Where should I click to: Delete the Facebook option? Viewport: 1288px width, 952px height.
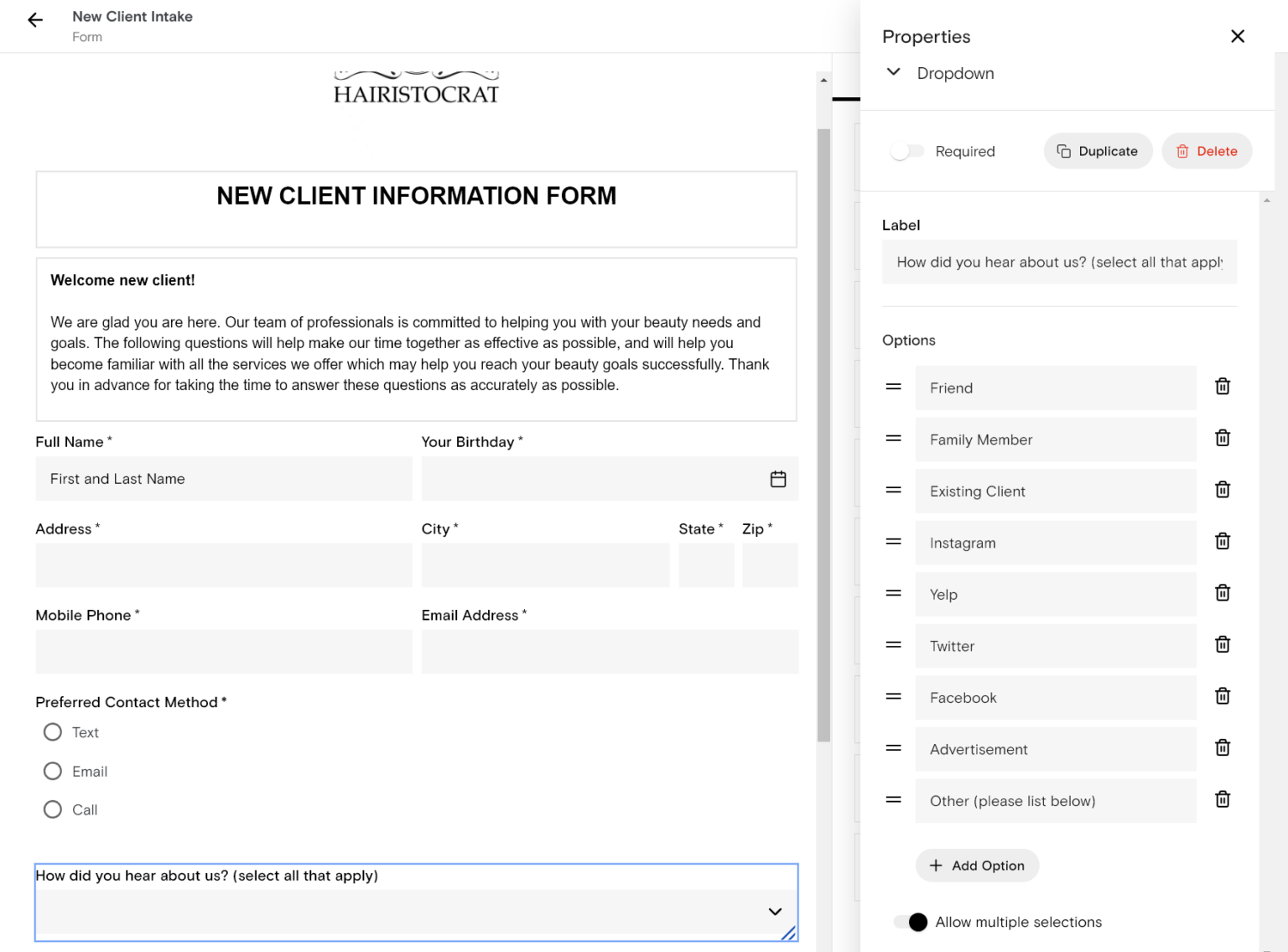(x=1223, y=696)
